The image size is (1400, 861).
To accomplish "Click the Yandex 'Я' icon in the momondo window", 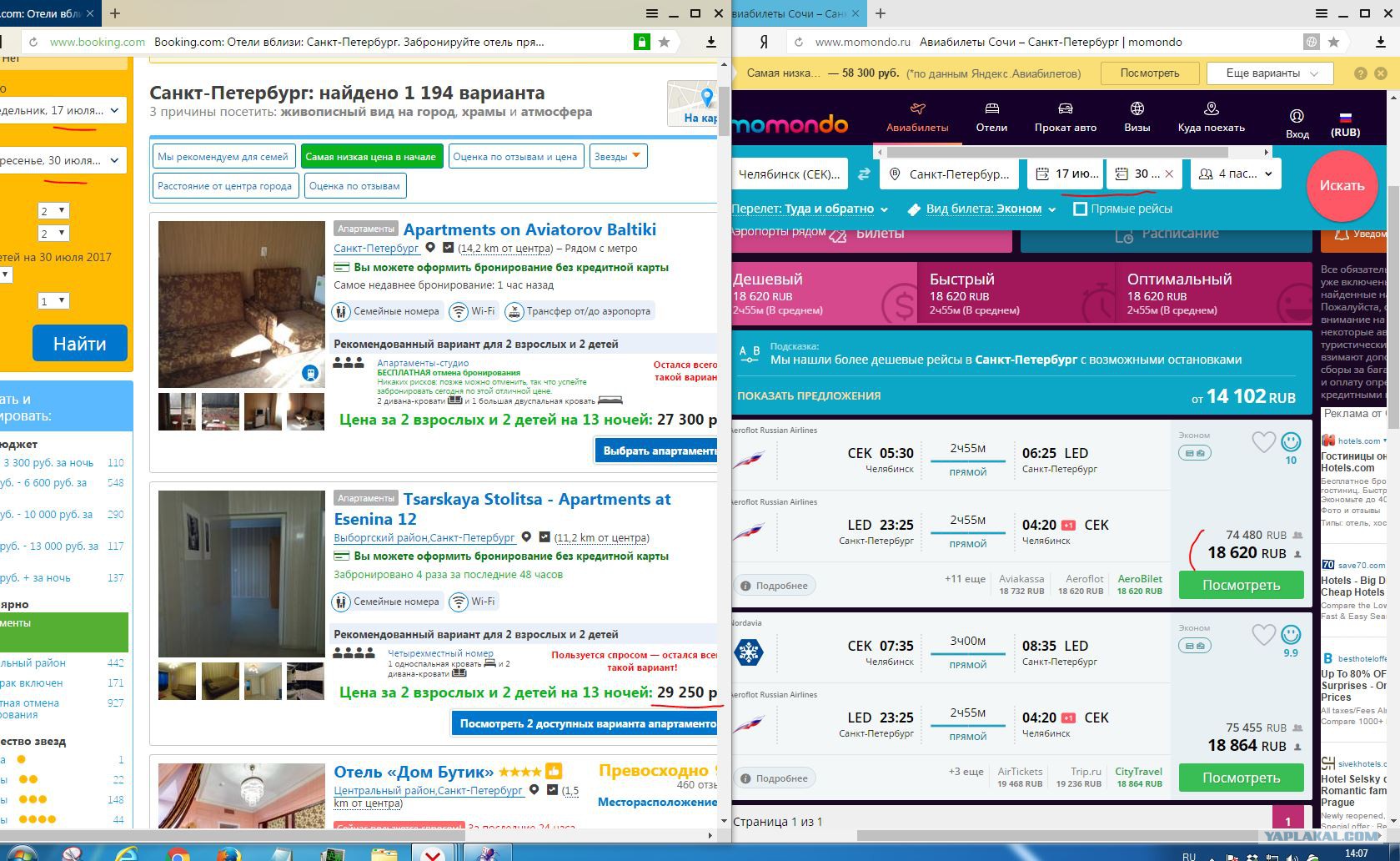I will tap(763, 42).
